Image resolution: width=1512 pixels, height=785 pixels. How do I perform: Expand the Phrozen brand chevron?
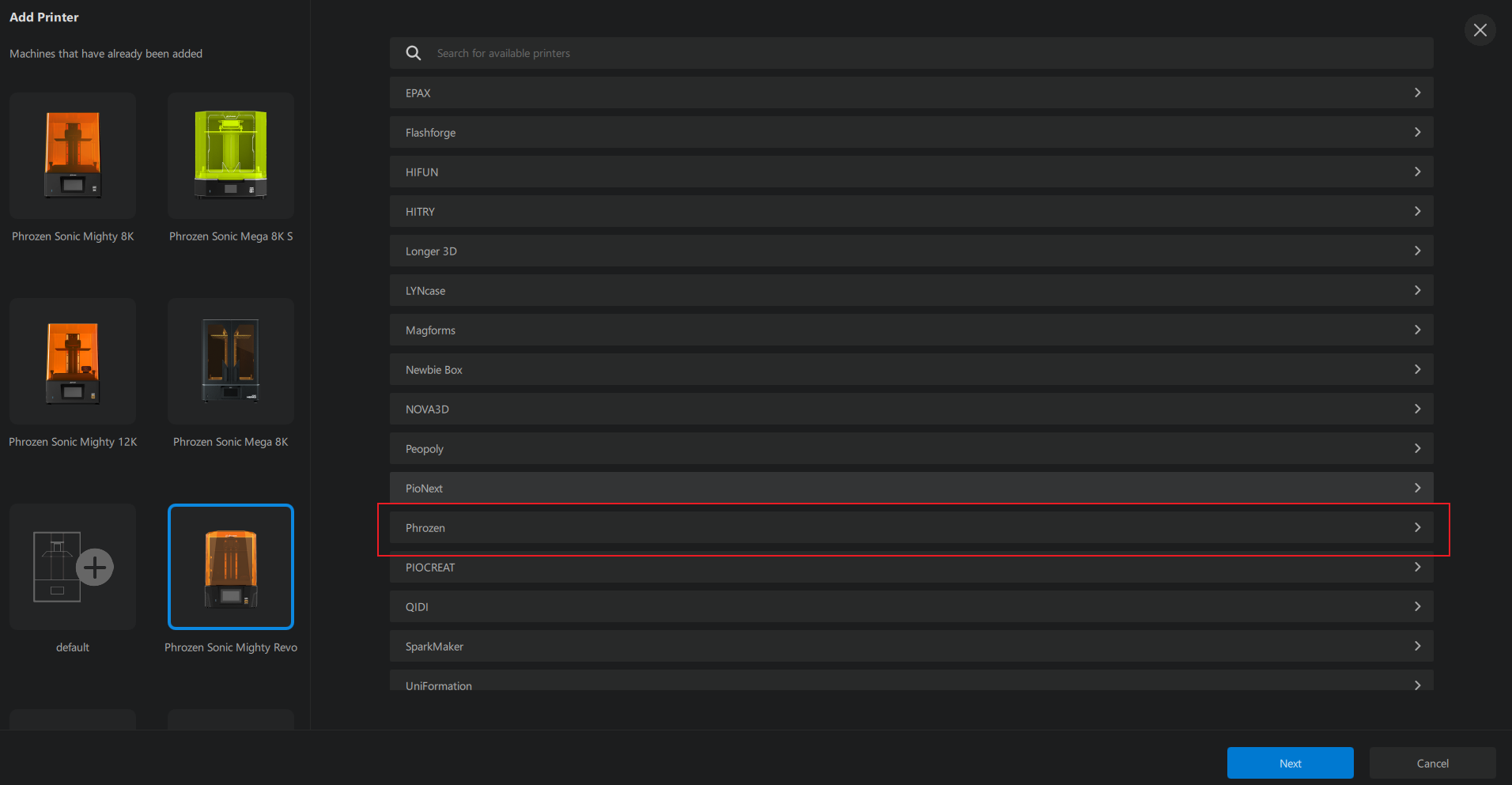(x=1417, y=527)
